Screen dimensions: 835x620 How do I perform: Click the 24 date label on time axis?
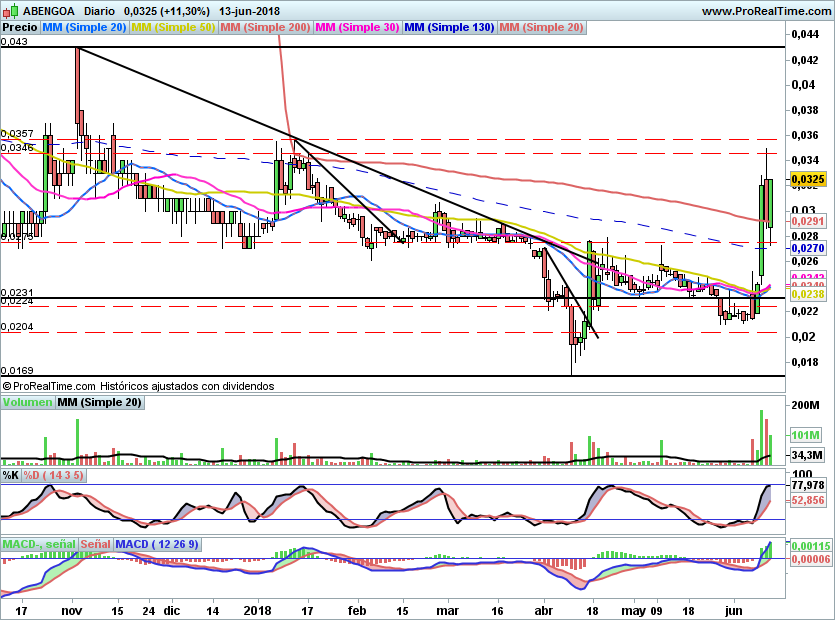coord(149,610)
